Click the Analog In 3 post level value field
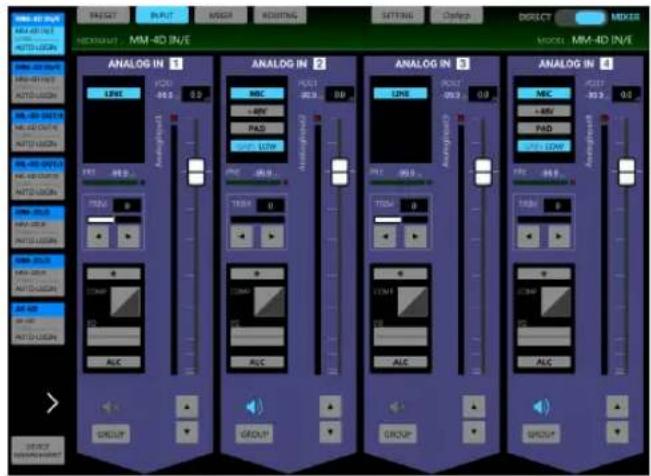Image resolution: width=651 pixels, height=476 pixels. [x=483, y=95]
